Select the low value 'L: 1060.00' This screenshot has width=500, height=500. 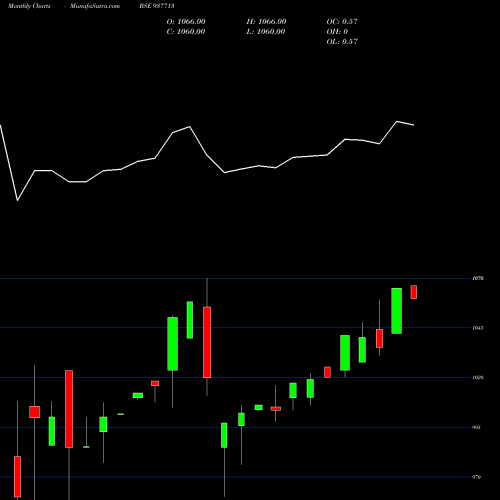(x=266, y=32)
